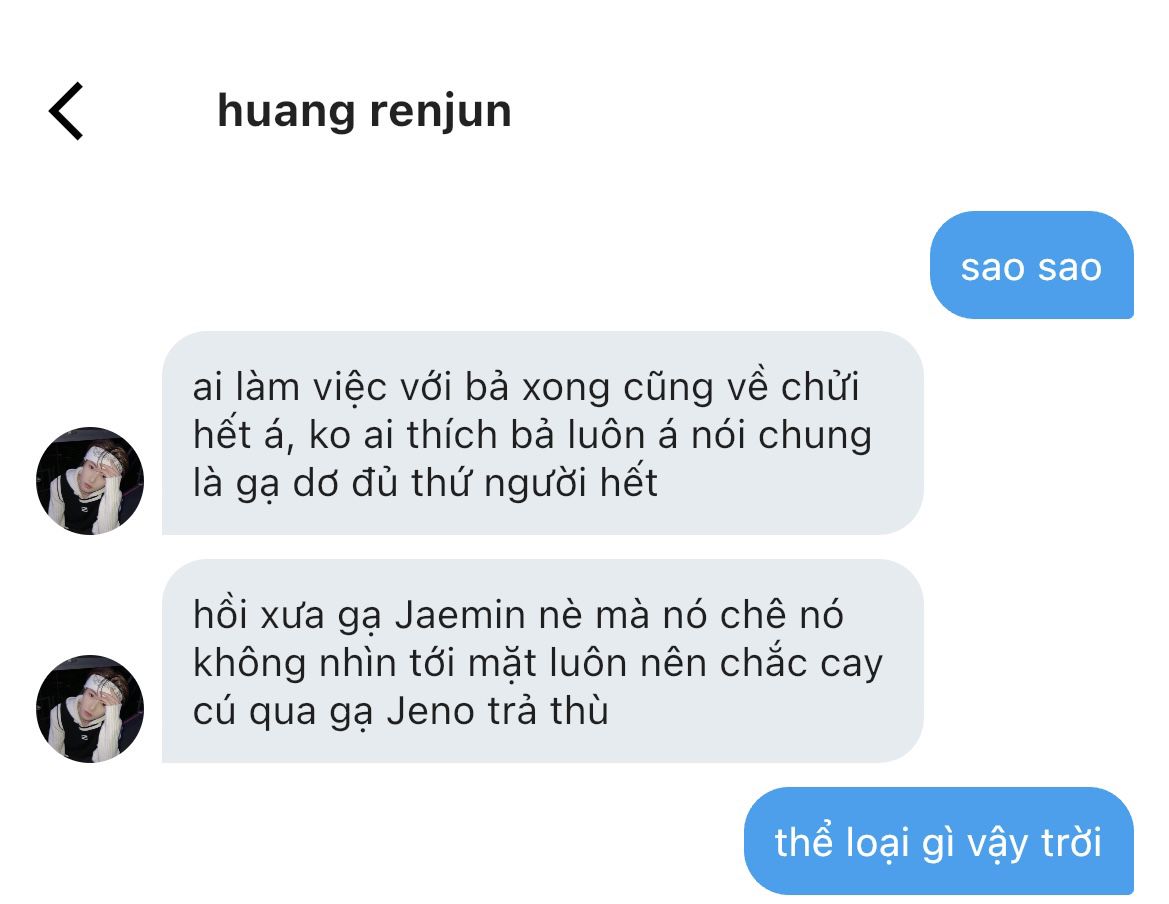Click "renjun" in the header name
The image size is (1169, 904).
coord(441,113)
